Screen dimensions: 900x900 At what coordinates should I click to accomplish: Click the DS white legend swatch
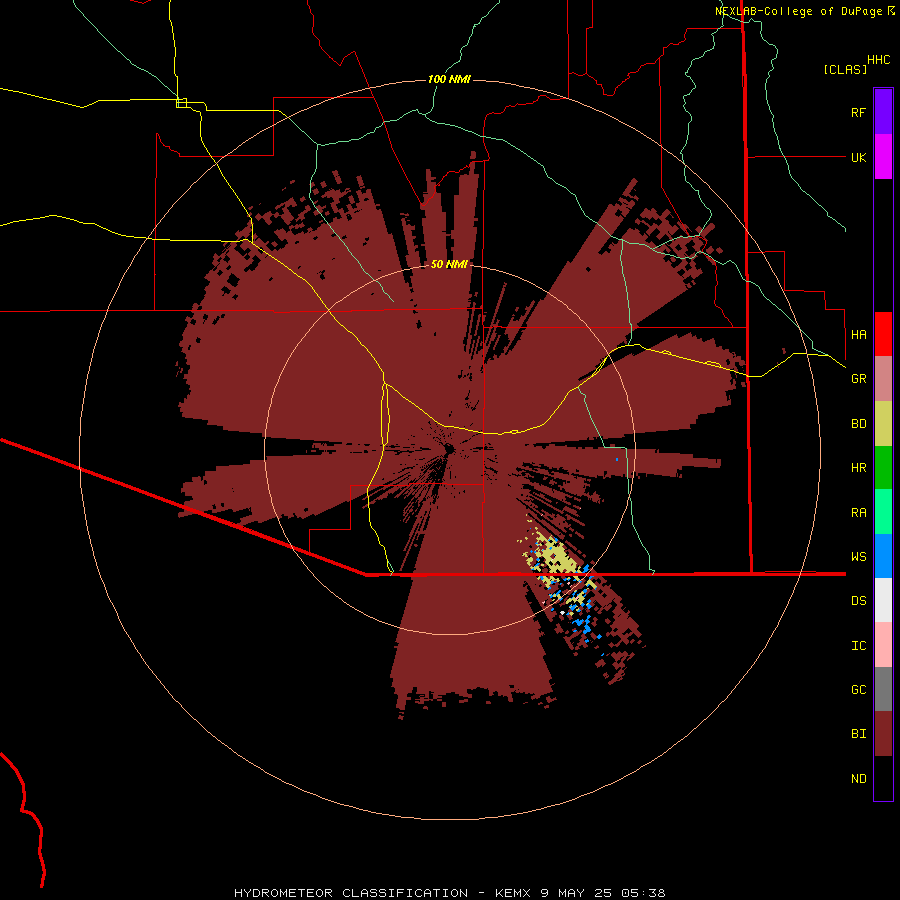[883, 600]
